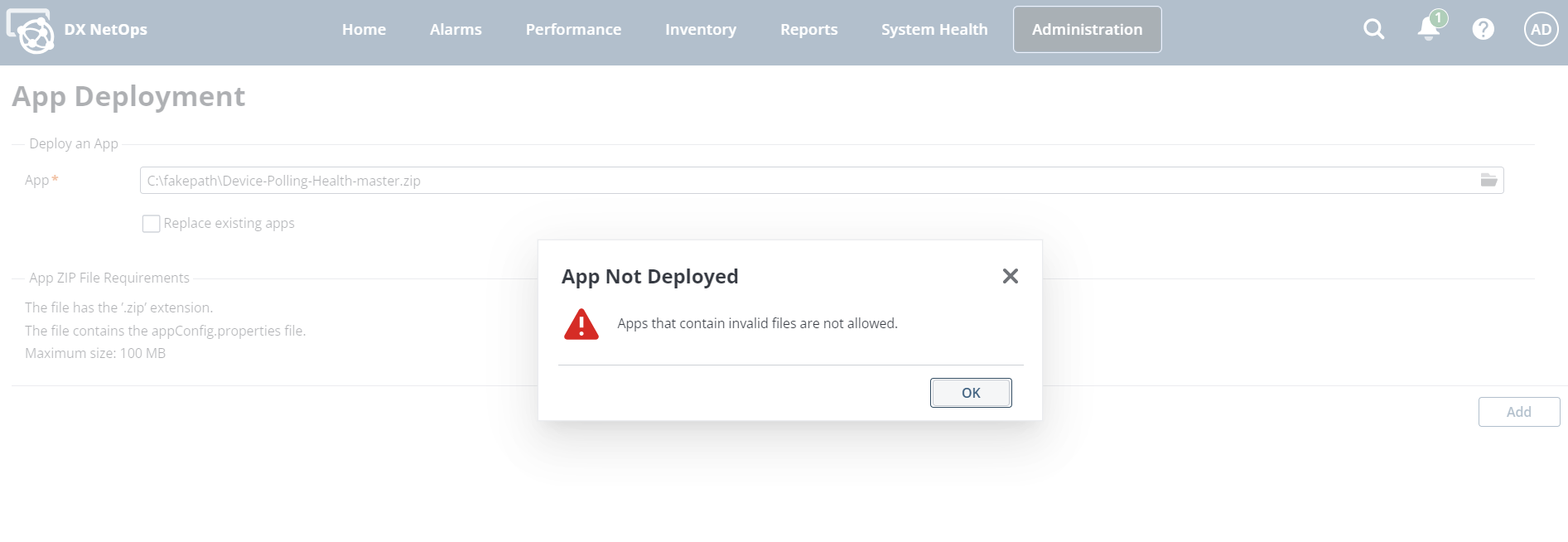The image size is (1568, 542).
Task: Open the Reports menu
Action: coord(808,30)
